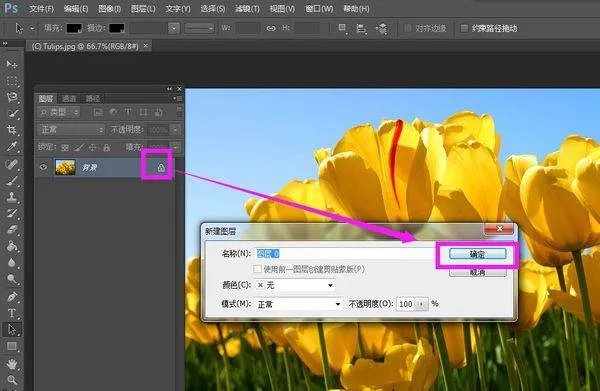Click 取消 button in 新建图层 dialog
The image size is (600, 391).
tap(478, 272)
